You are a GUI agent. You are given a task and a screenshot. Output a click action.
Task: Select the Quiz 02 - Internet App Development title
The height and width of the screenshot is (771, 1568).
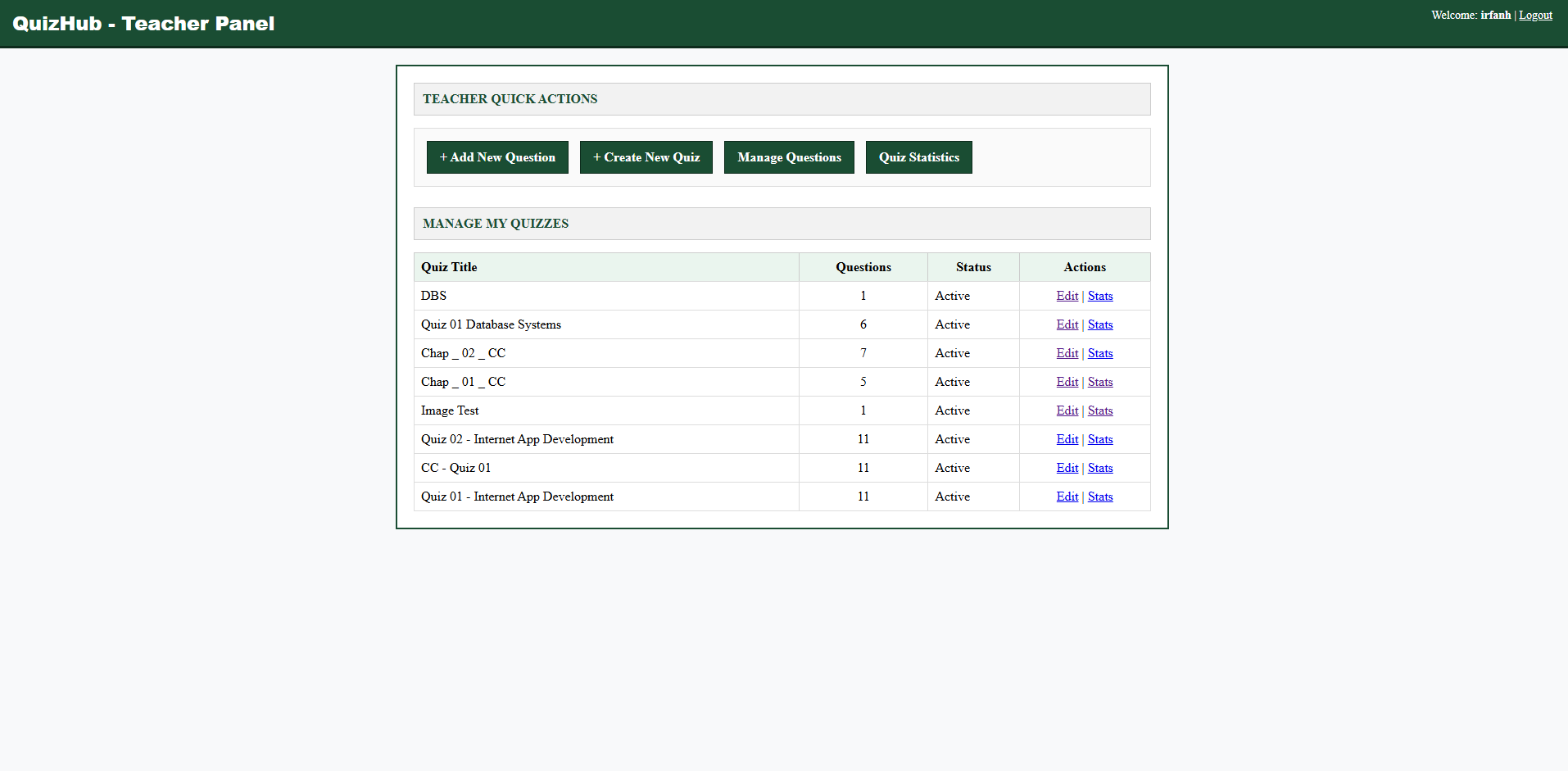tap(517, 439)
